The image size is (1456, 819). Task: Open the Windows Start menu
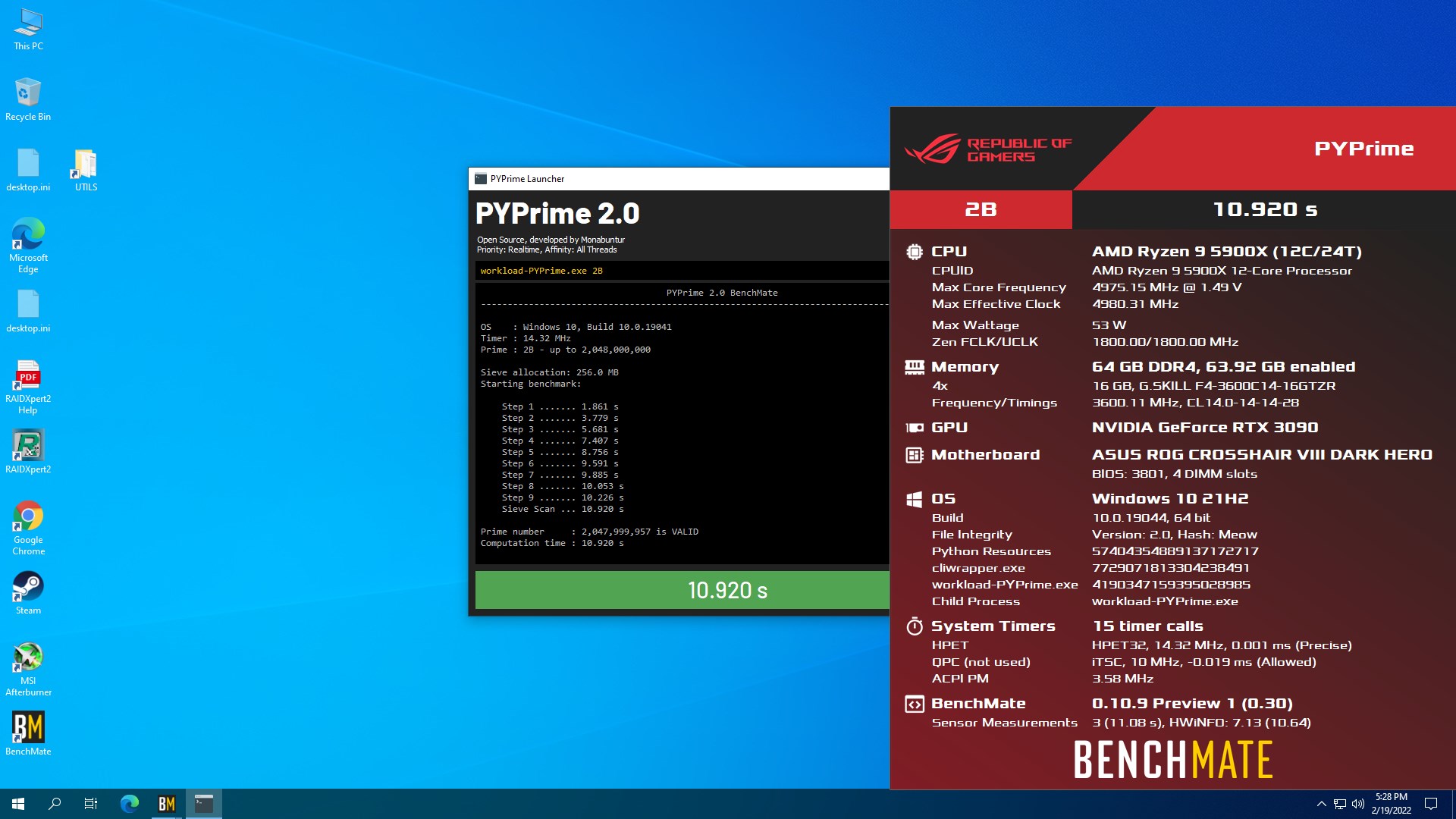click(18, 804)
